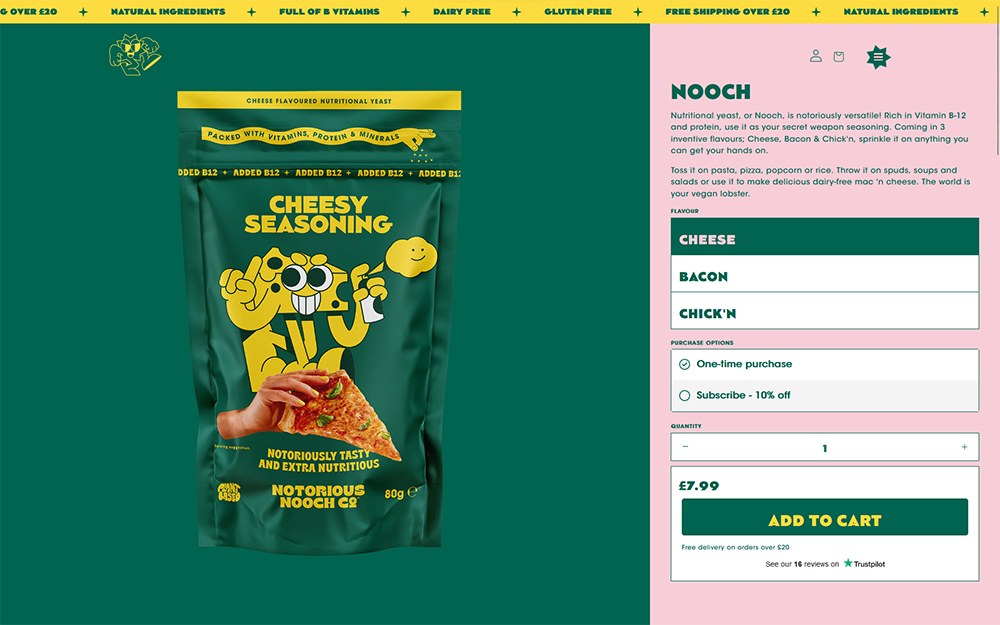Select the One-time purchase option

825,364
